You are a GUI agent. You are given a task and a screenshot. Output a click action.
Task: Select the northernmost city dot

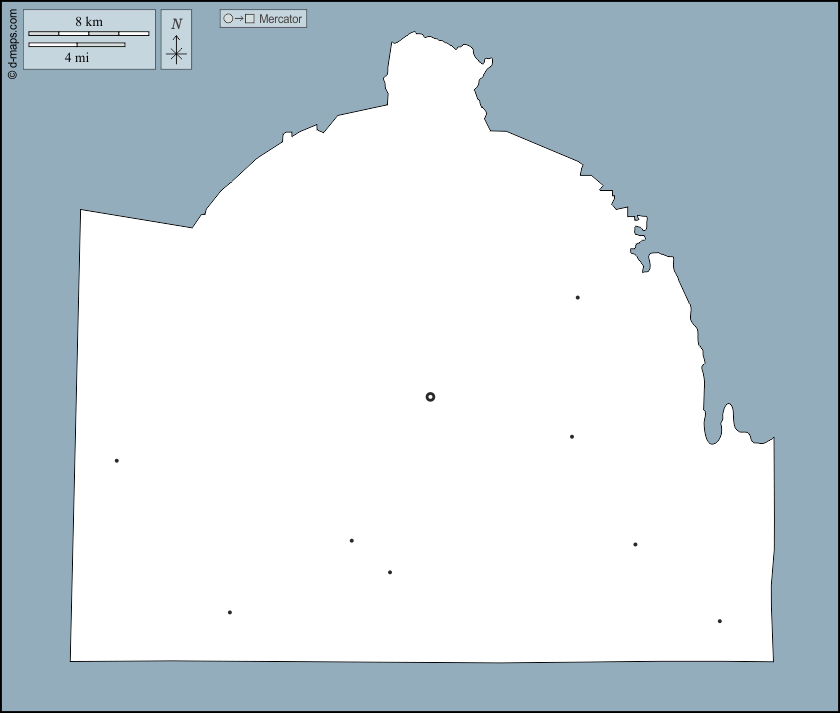pos(577,297)
